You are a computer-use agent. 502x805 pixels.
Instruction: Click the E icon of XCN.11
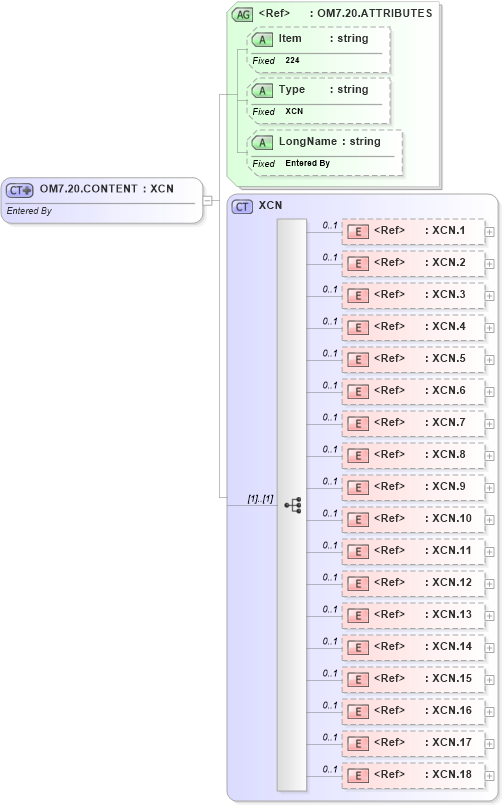pyautogui.click(x=358, y=551)
